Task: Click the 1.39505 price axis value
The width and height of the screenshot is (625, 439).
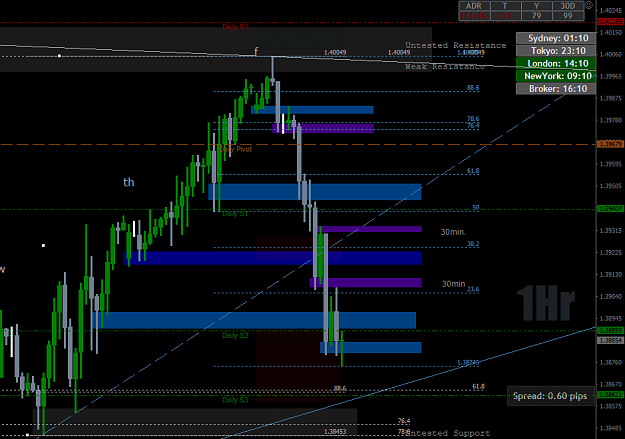Action: (x=611, y=186)
